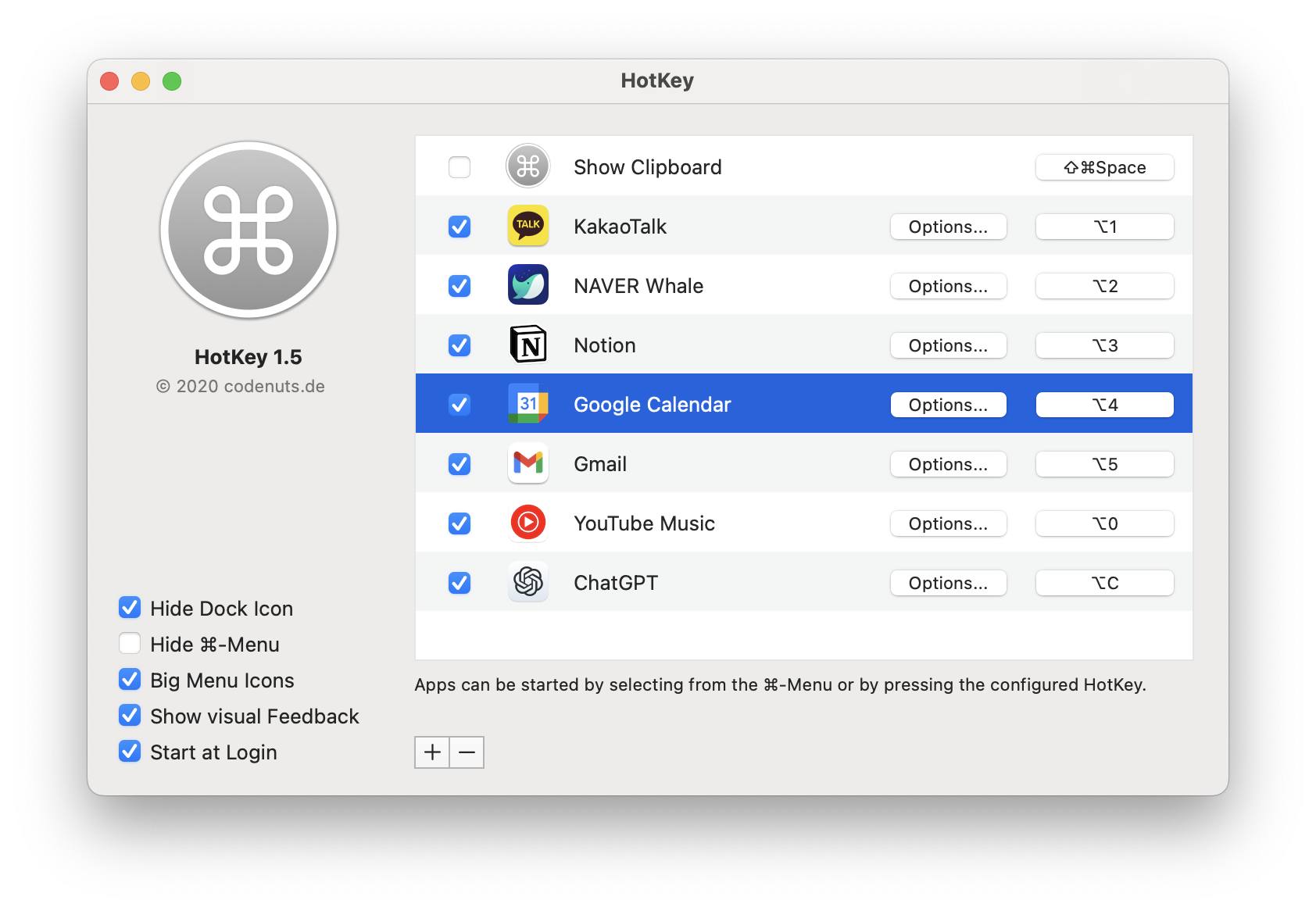Uncheck the ChatGPT checkbox
1316x911 pixels.
(x=460, y=583)
